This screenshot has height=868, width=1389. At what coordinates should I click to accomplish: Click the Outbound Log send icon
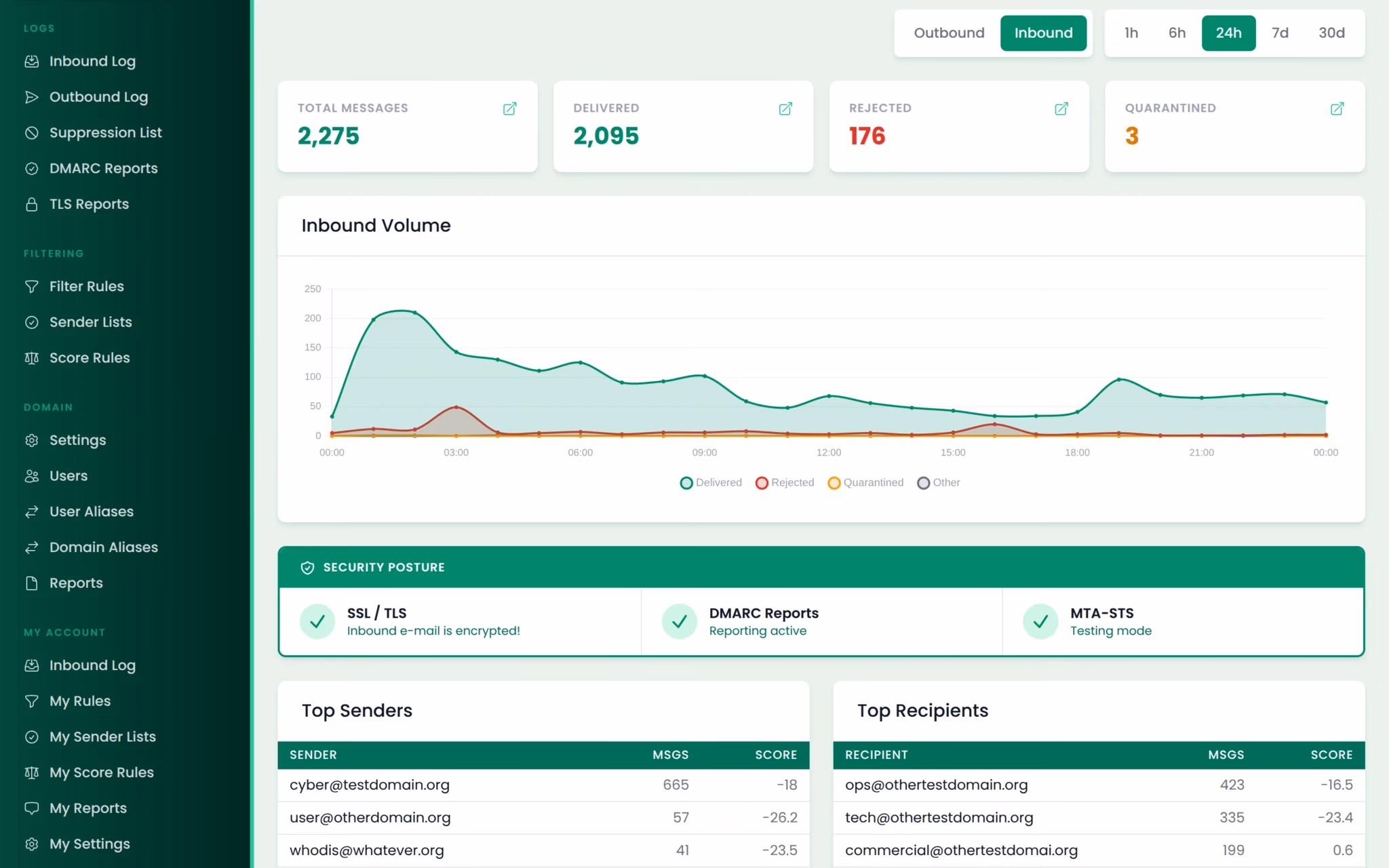click(31, 97)
